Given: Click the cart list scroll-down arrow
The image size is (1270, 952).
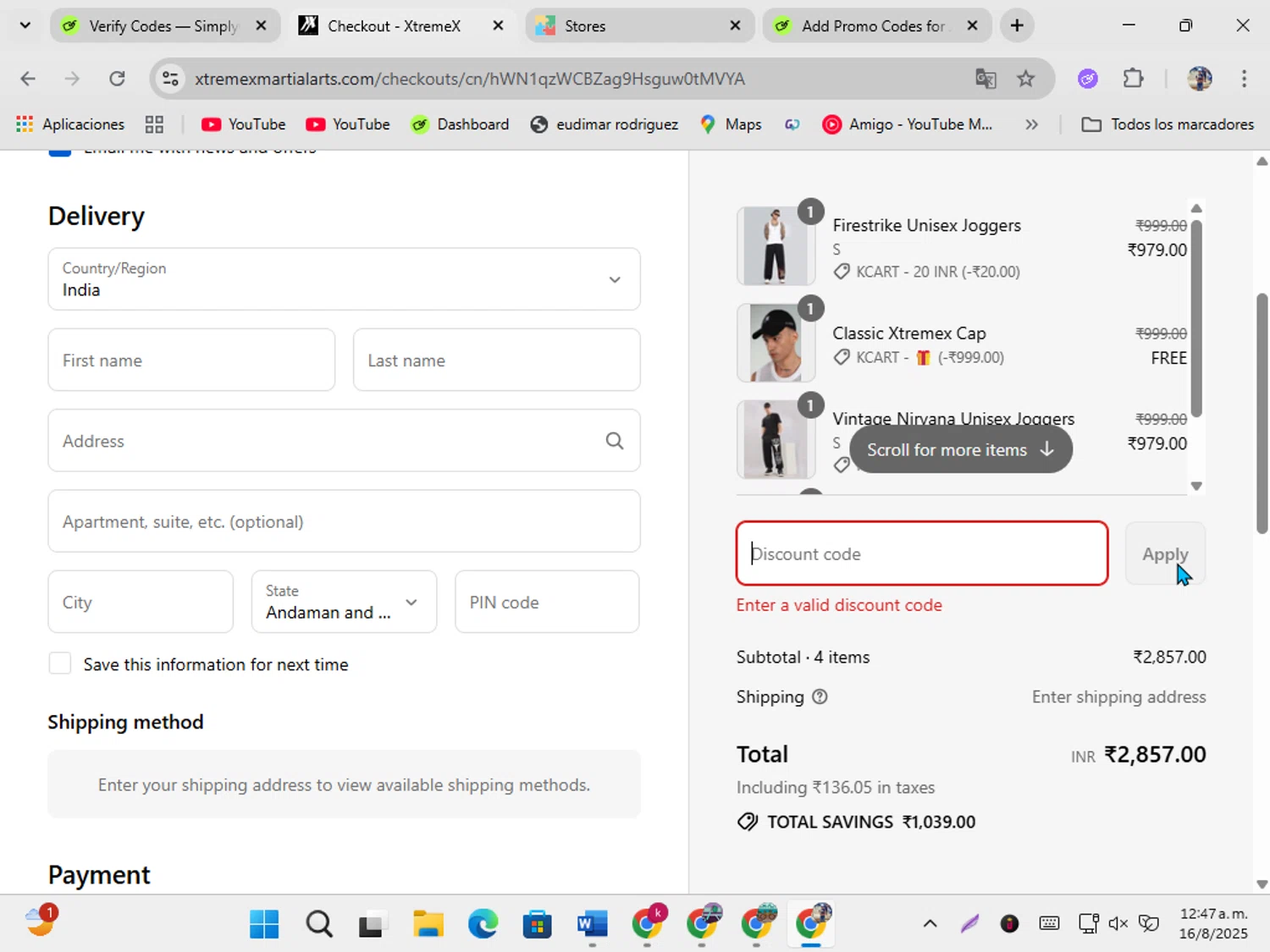Looking at the screenshot, I should click(x=1196, y=486).
